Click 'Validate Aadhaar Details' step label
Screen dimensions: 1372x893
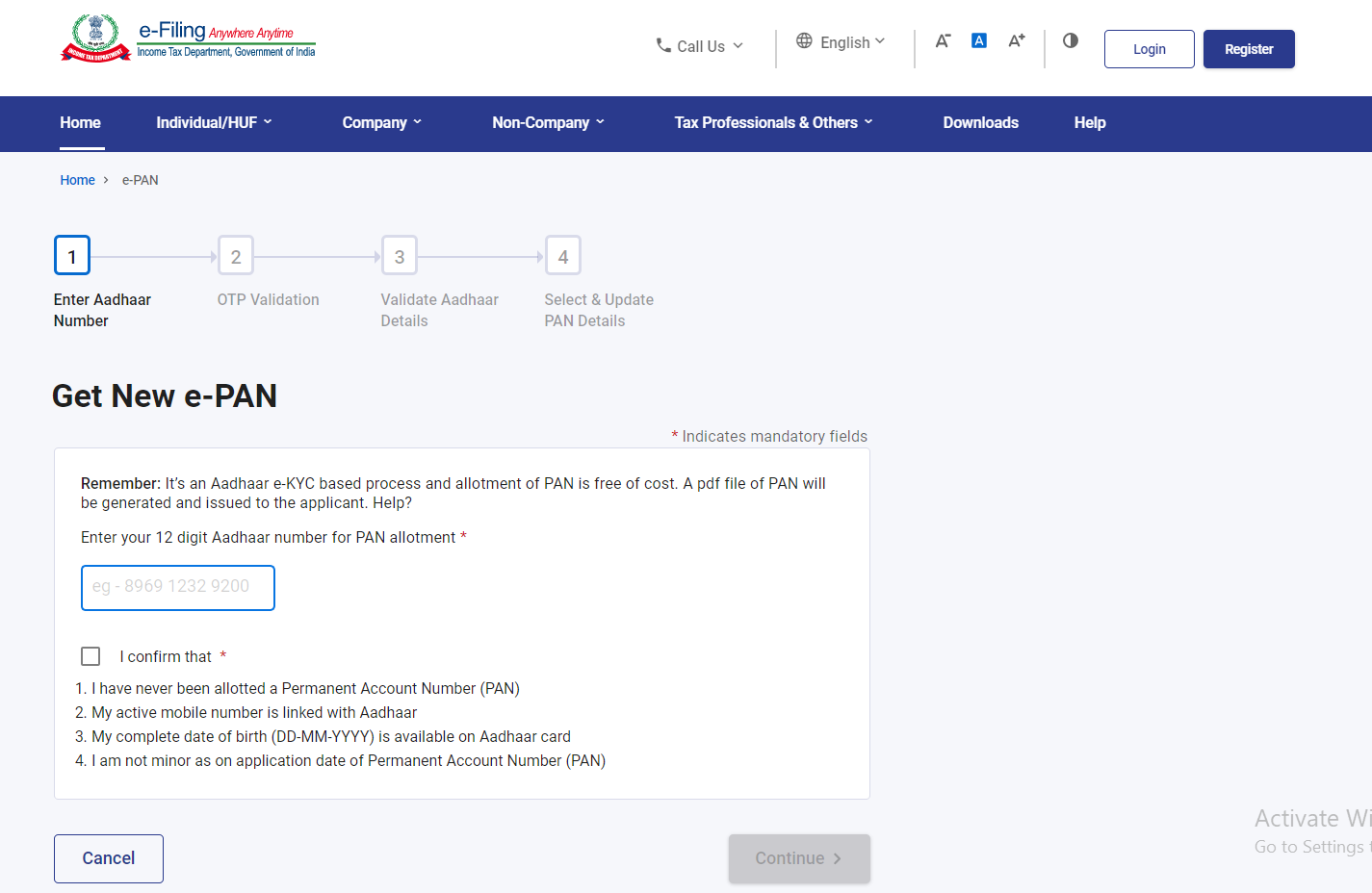point(440,311)
